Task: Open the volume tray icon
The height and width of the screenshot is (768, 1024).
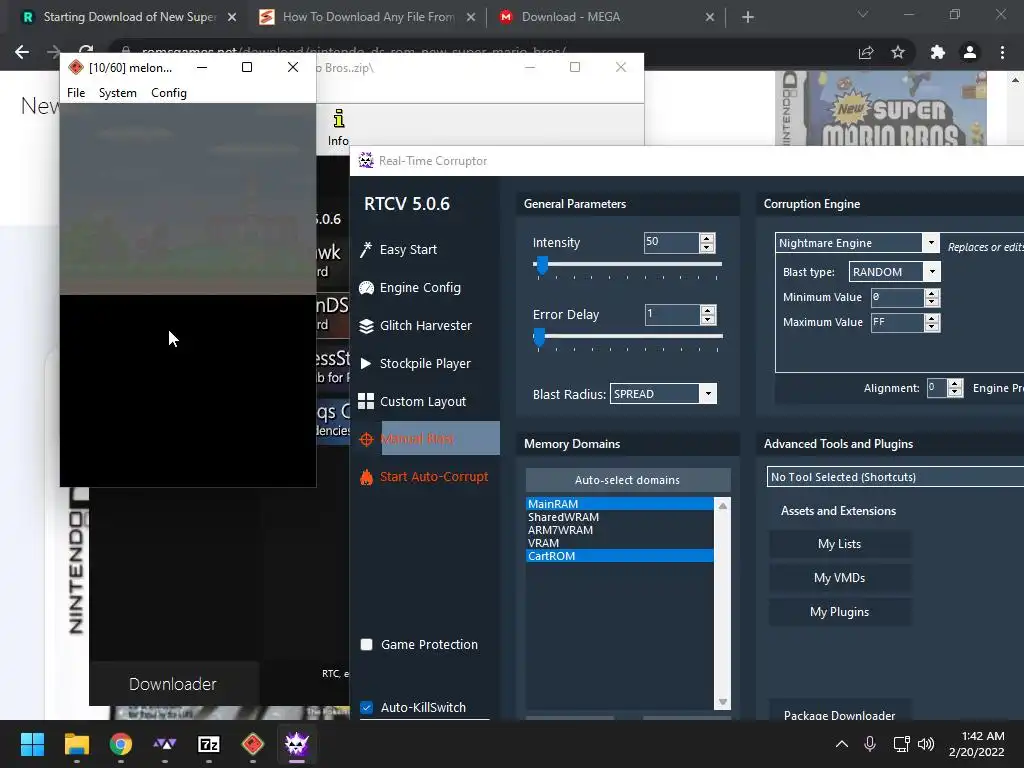Action: (x=926, y=744)
